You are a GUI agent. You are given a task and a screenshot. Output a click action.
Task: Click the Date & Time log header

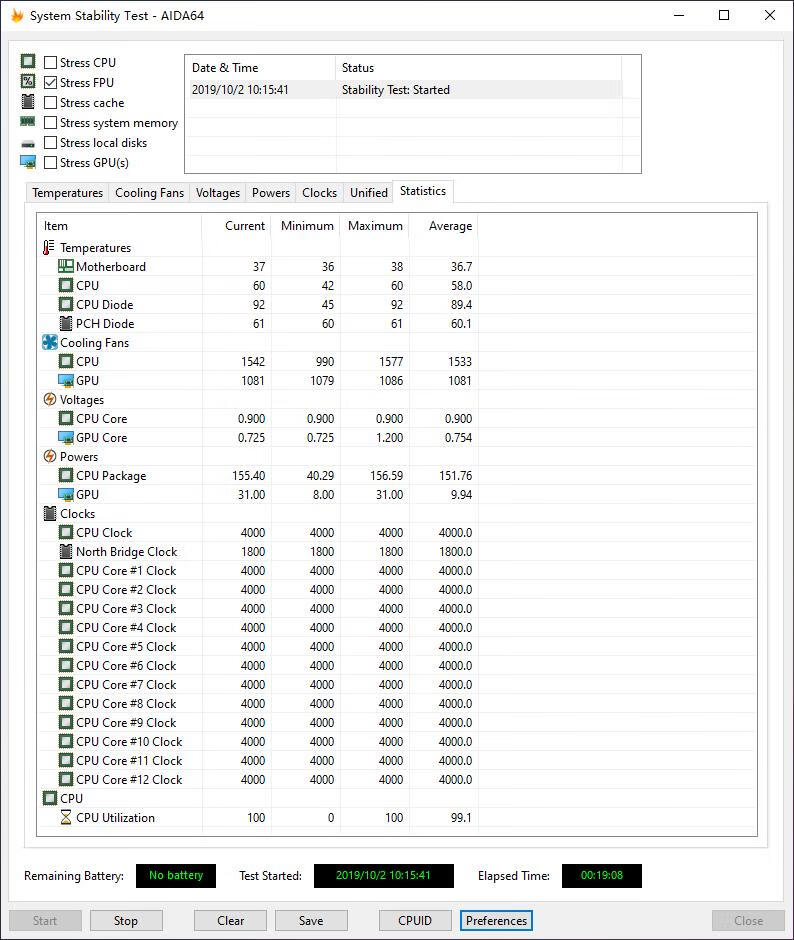click(261, 68)
